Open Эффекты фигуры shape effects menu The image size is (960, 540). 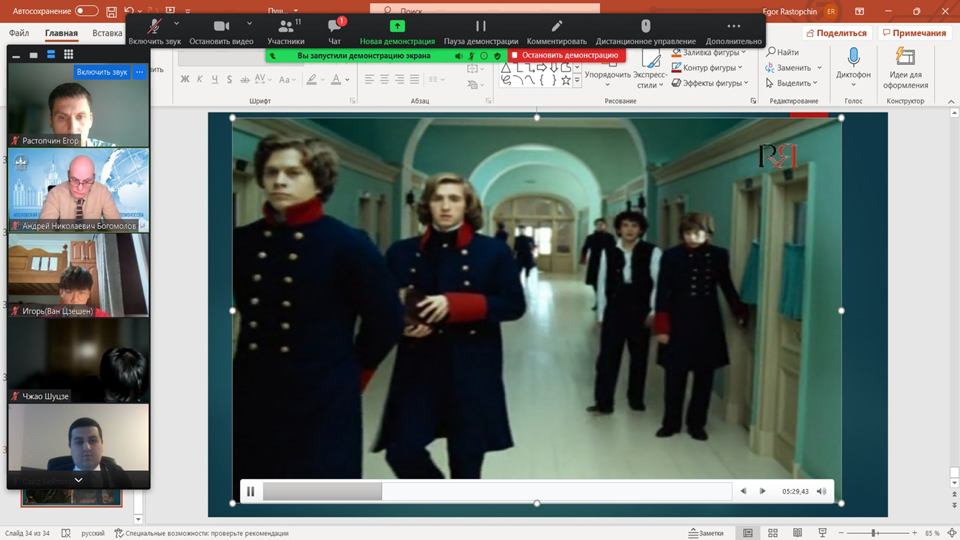point(710,83)
